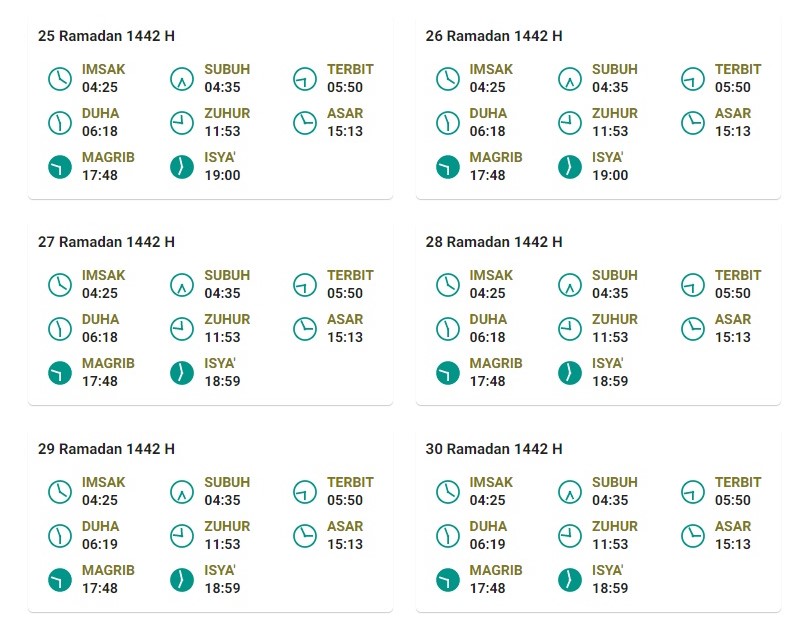The width and height of the screenshot is (805, 627).
Task: Click the Imsak clock icon for 25 Ramadan
Action: coord(60,79)
